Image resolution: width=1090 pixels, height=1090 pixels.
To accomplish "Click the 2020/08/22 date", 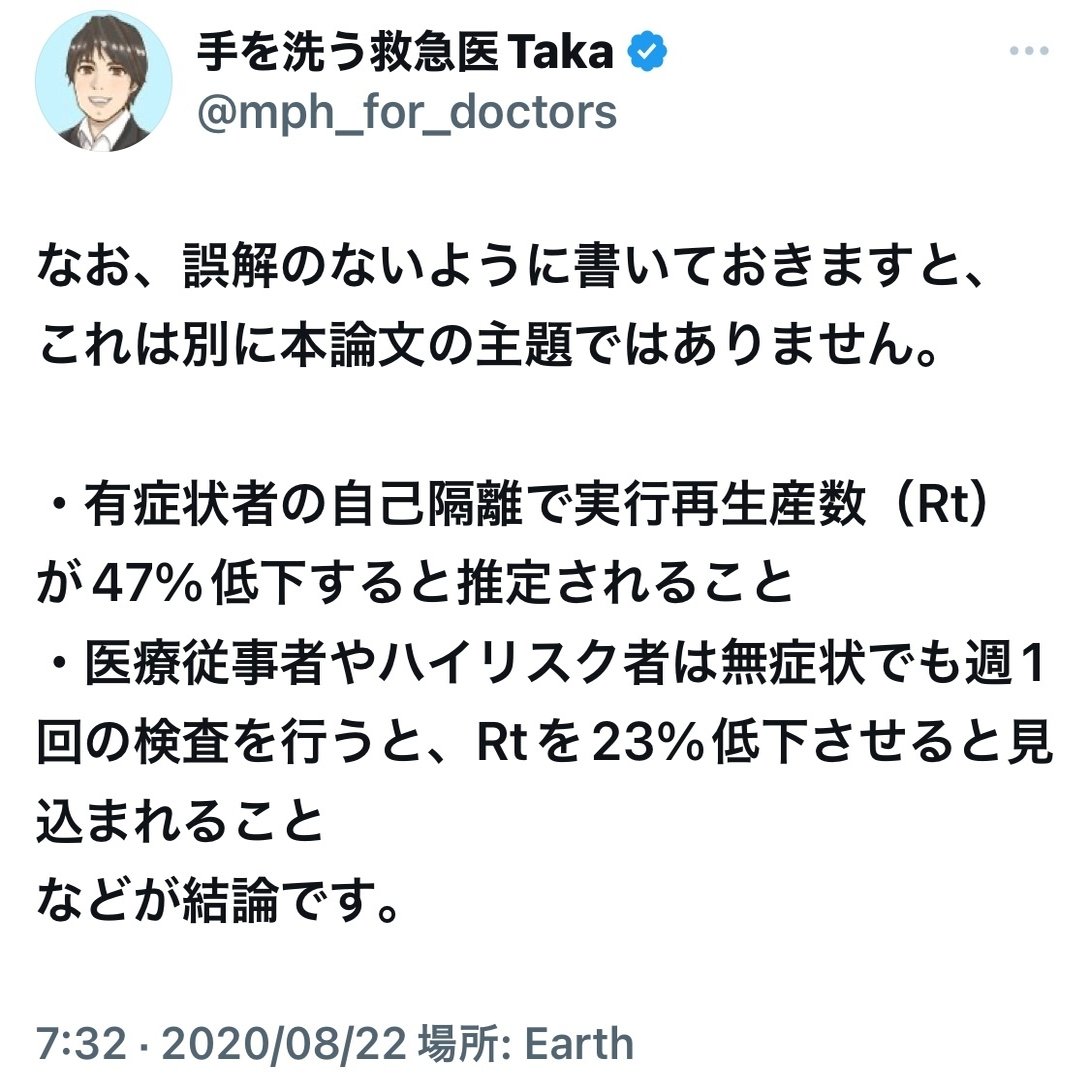I will 284,1044.
